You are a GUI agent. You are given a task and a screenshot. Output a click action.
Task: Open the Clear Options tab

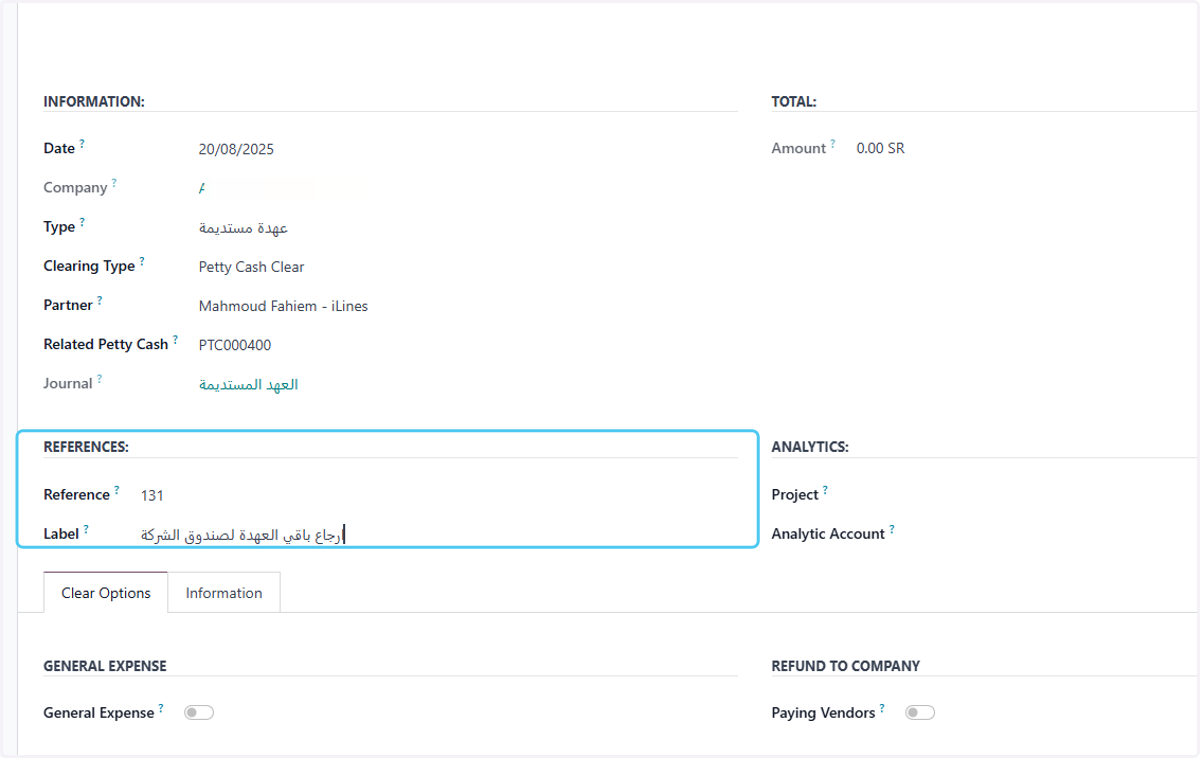pos(106,593)
